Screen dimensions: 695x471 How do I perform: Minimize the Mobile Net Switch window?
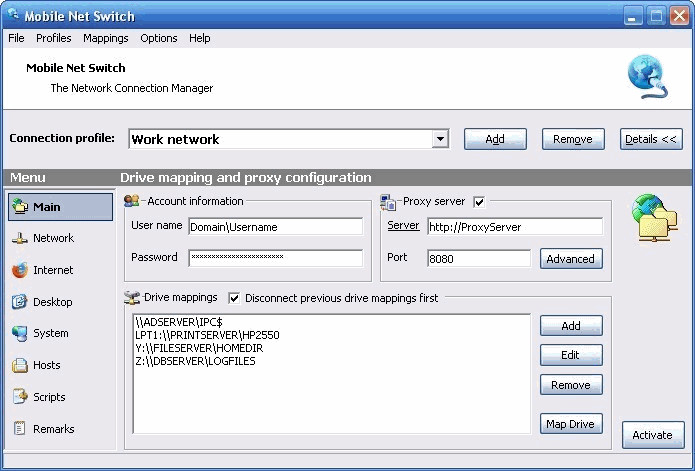(x=633, y=16)
